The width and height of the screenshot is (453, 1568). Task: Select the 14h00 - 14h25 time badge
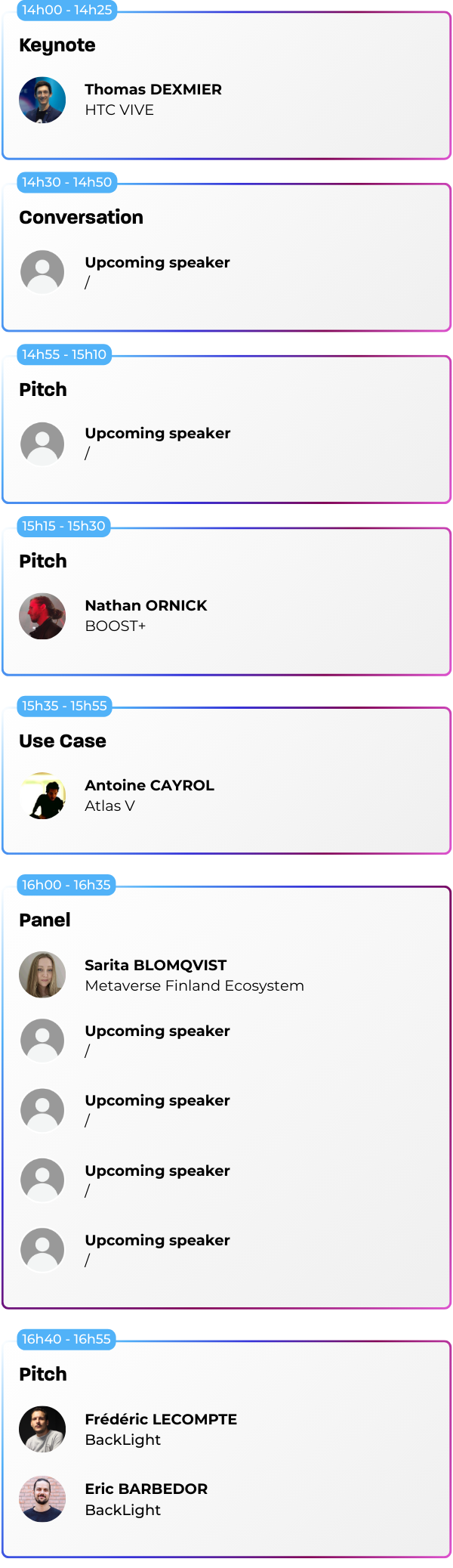66,10
